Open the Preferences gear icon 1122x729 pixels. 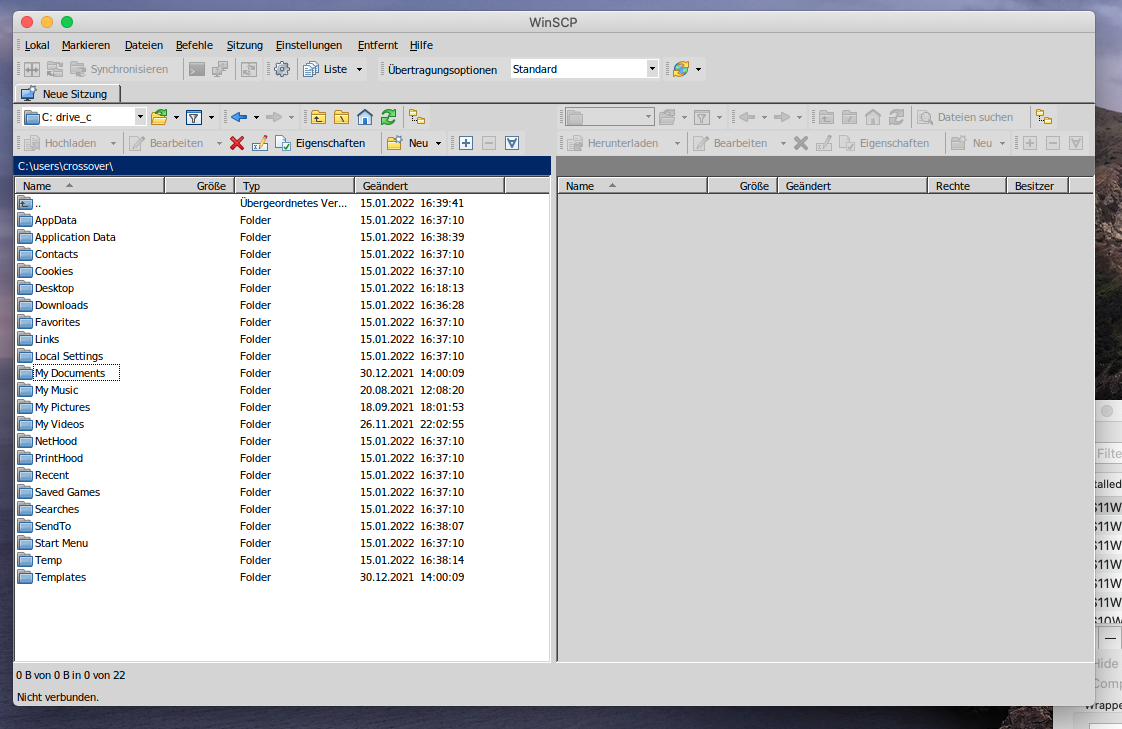point(282,69)
